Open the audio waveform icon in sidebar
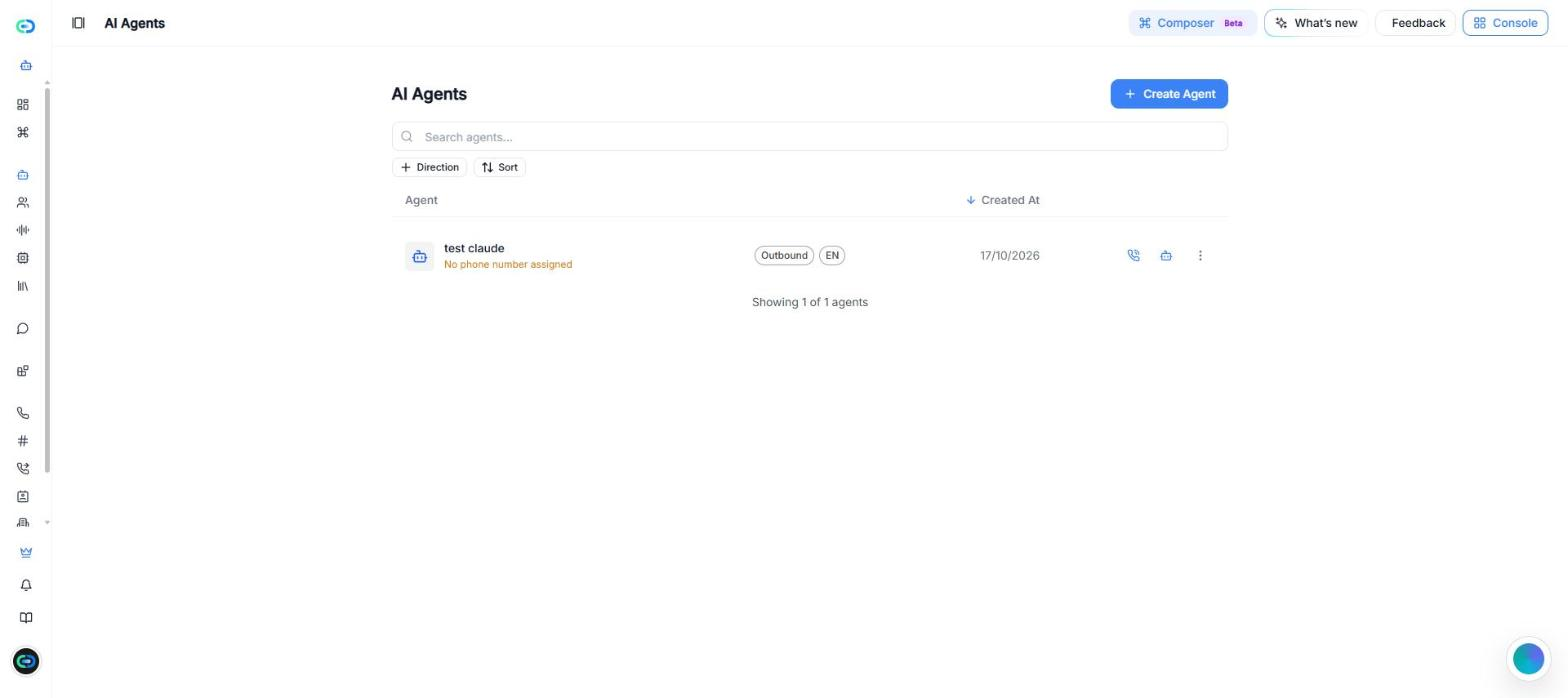The width and height of the screenshot is (1568, 698). coord(23,231)
